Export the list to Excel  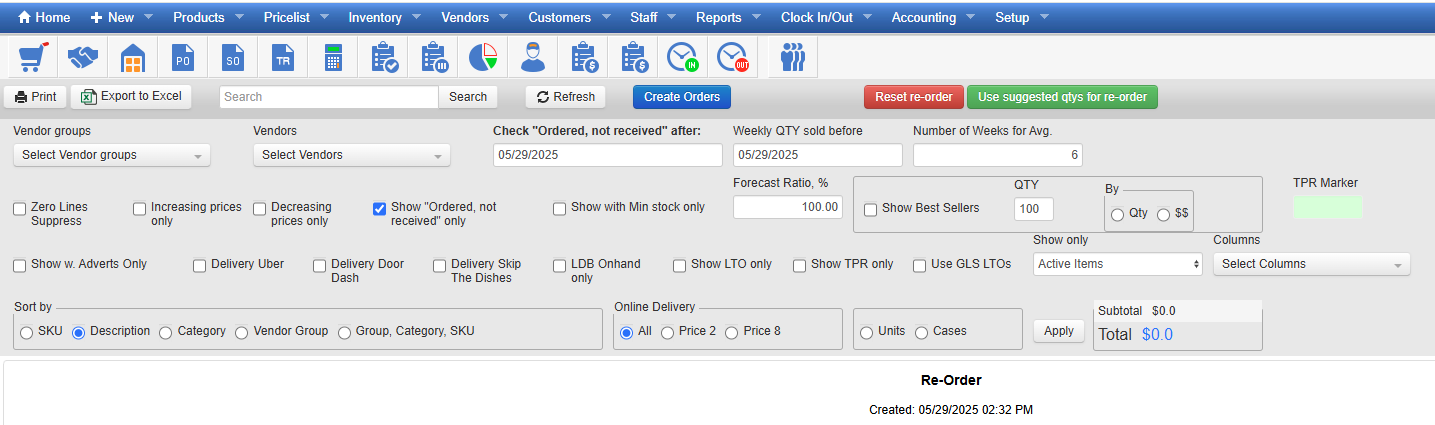tap(131, 97)
